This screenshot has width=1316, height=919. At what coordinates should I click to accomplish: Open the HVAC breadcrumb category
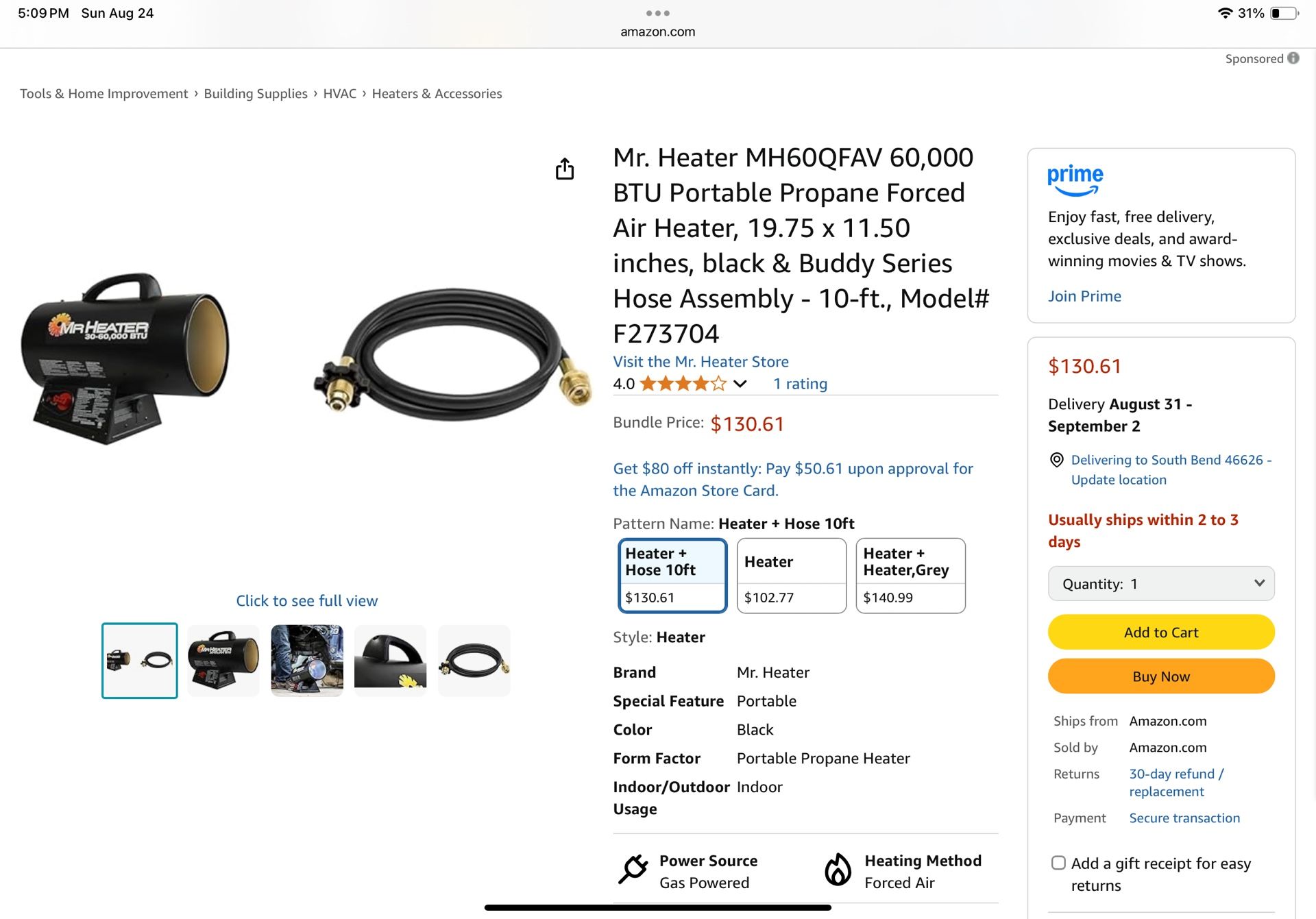pos(340,93)
